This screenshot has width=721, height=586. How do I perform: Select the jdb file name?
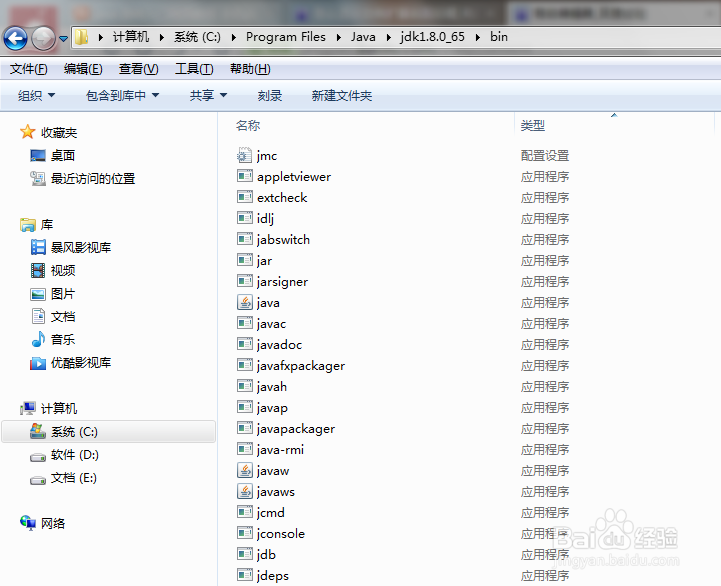coord(266,555)
